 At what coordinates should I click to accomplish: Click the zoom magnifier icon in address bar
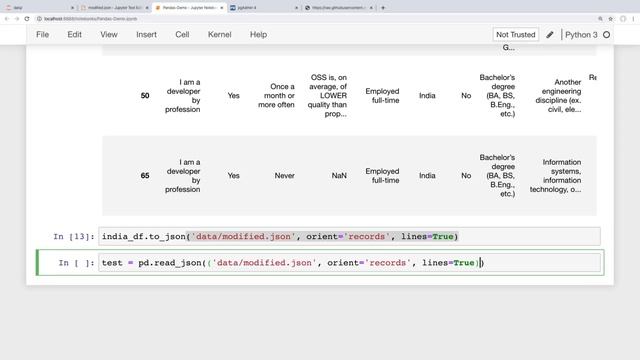pos(600,19)
